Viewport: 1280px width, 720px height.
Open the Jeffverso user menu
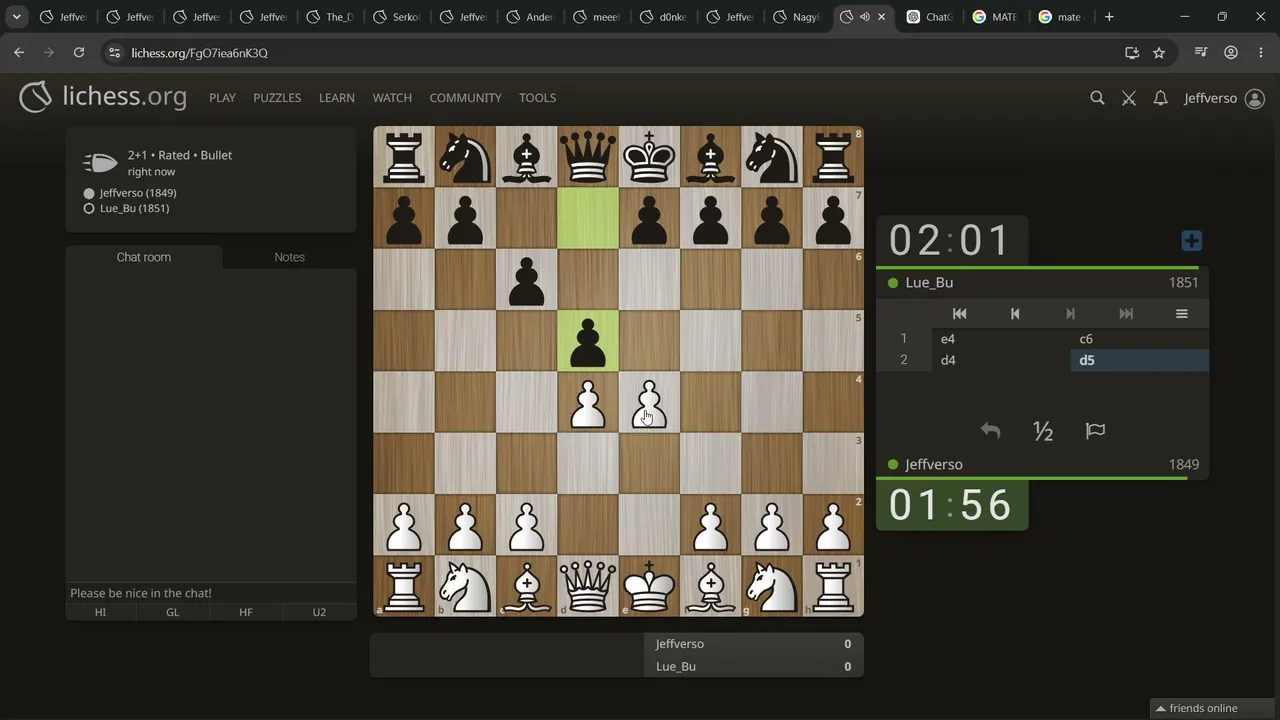(1224, 98)
